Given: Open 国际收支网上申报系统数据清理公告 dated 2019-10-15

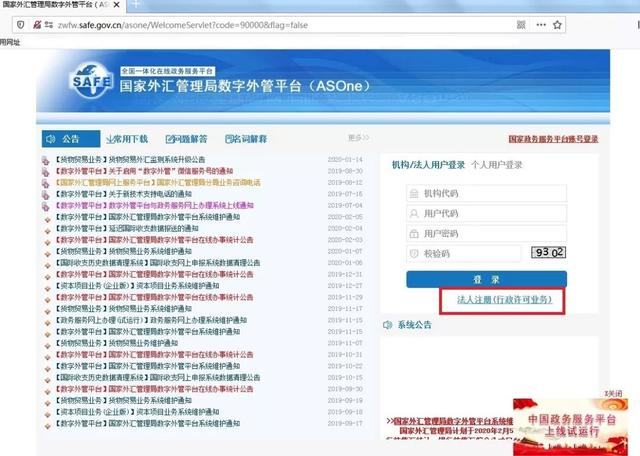Looking at the screenshot, I should (158, 377).
